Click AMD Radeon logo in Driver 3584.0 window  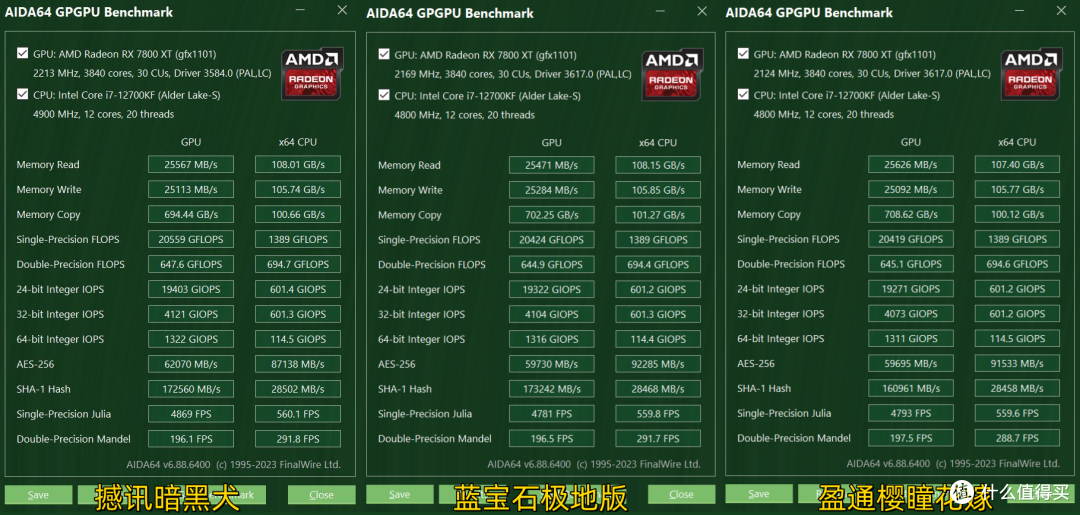[x=312, y=74]
